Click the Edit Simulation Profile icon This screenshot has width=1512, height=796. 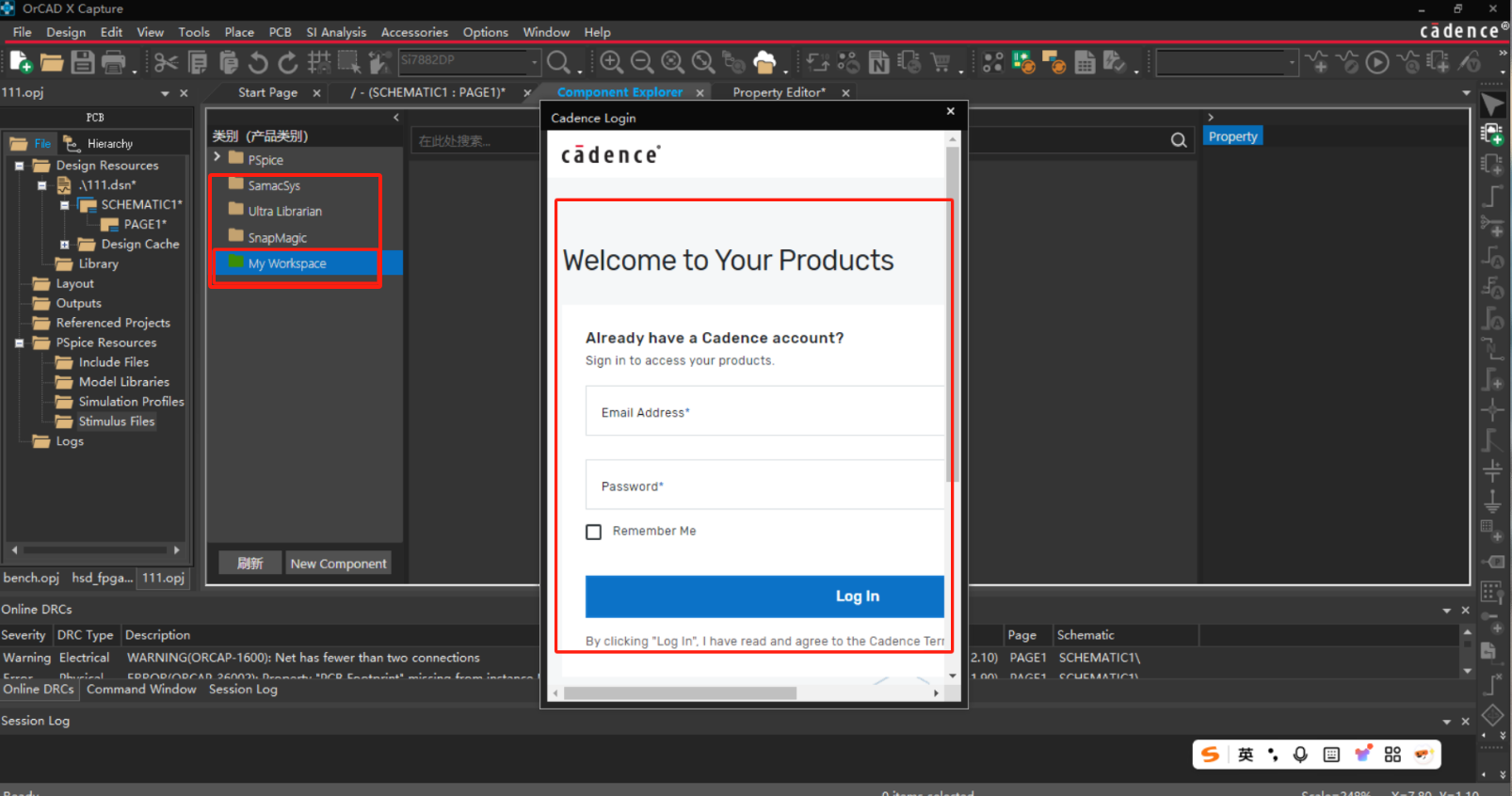1348,63
